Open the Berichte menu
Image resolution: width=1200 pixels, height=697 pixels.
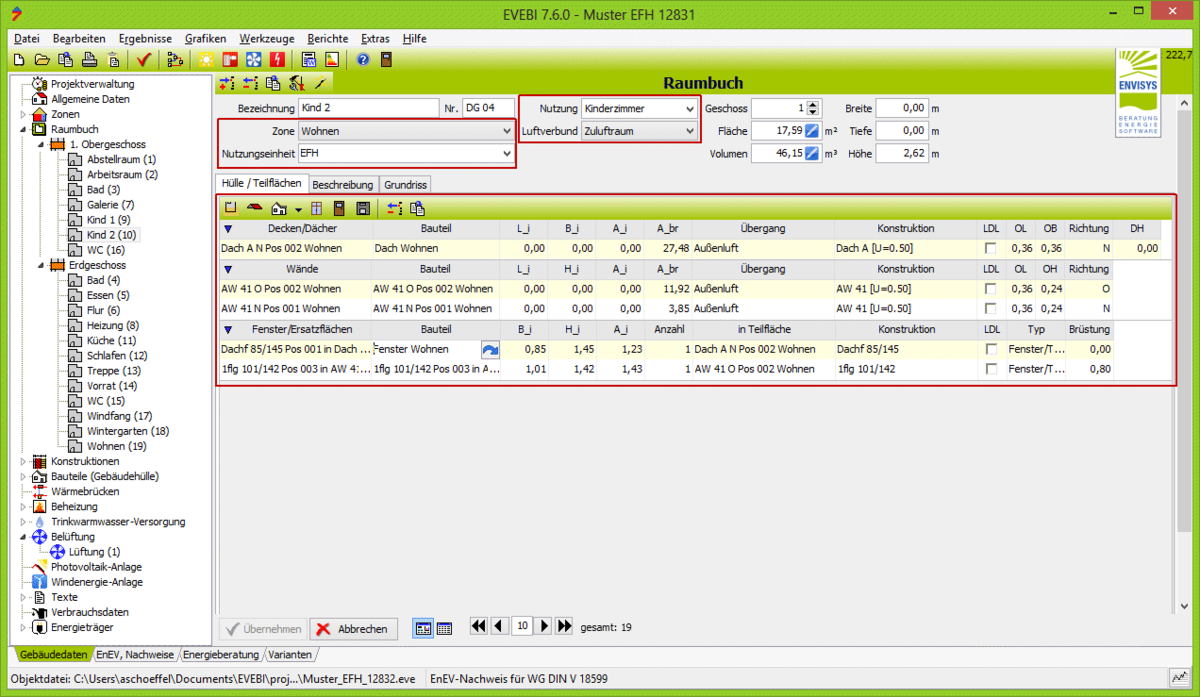pos(328,38)
